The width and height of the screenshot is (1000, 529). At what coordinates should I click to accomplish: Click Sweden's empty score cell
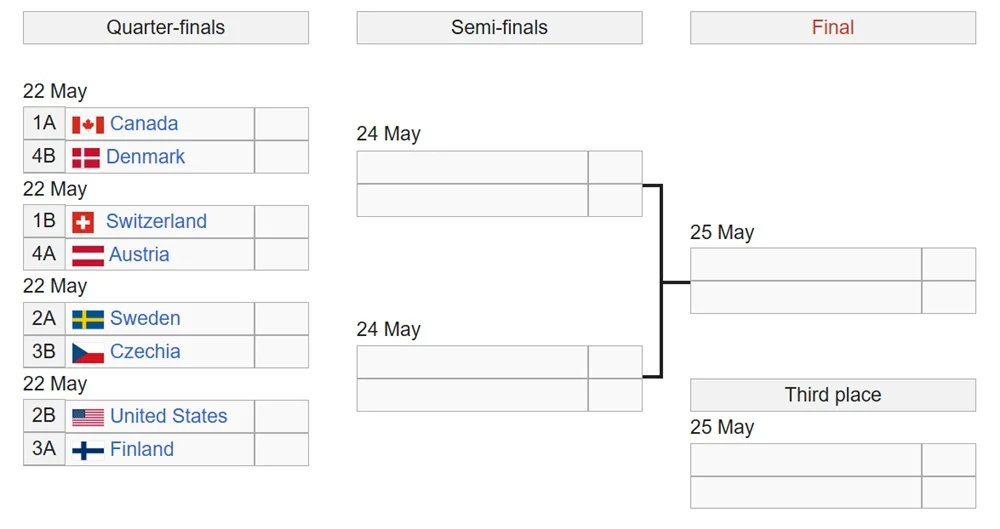pos(281,319)
